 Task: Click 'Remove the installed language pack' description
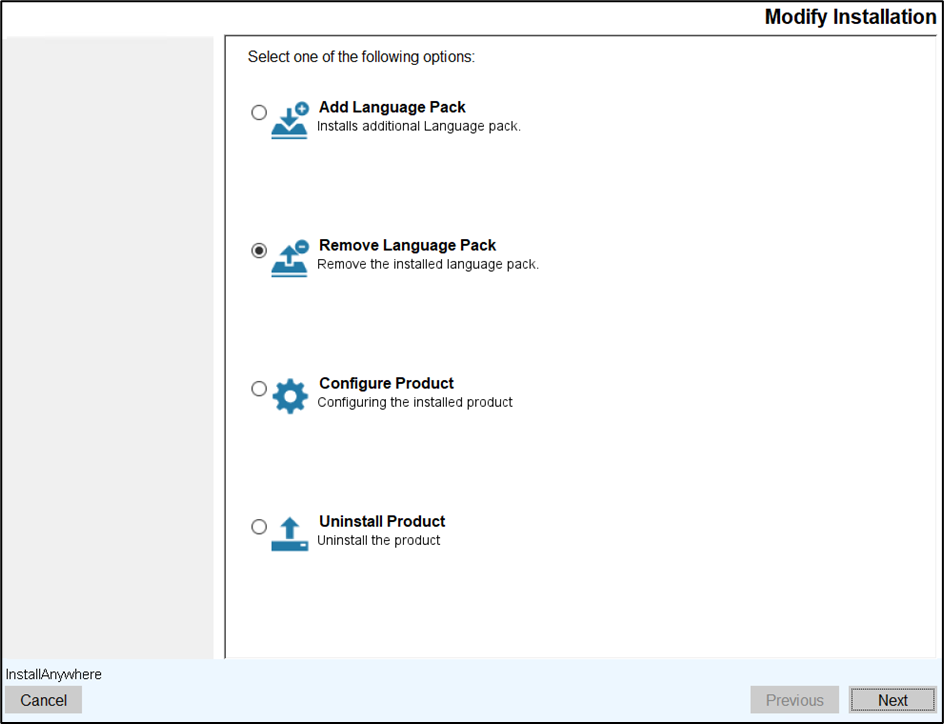coord(427,265)
